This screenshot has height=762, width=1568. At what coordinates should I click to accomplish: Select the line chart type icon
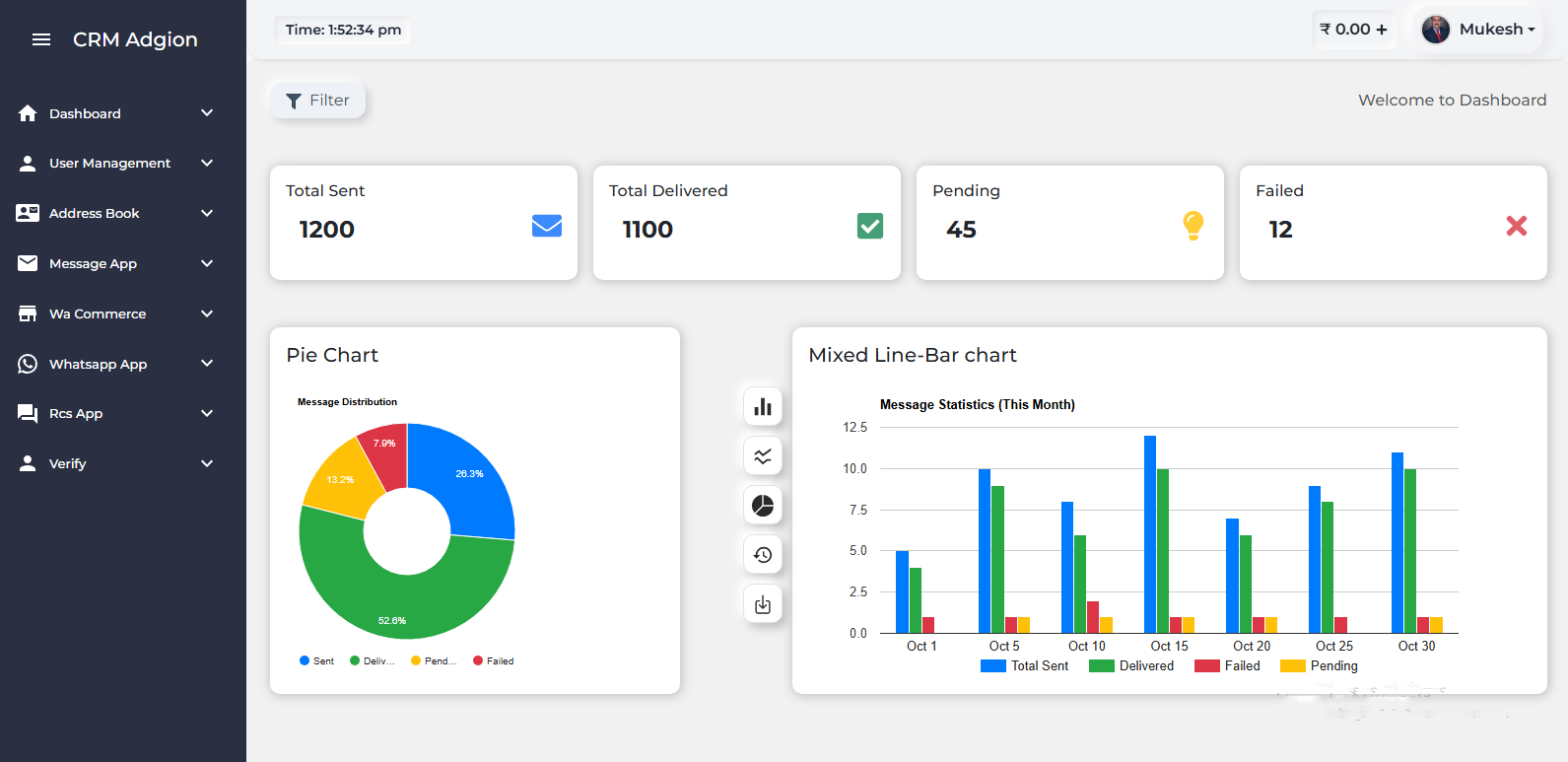click(763, 456)
